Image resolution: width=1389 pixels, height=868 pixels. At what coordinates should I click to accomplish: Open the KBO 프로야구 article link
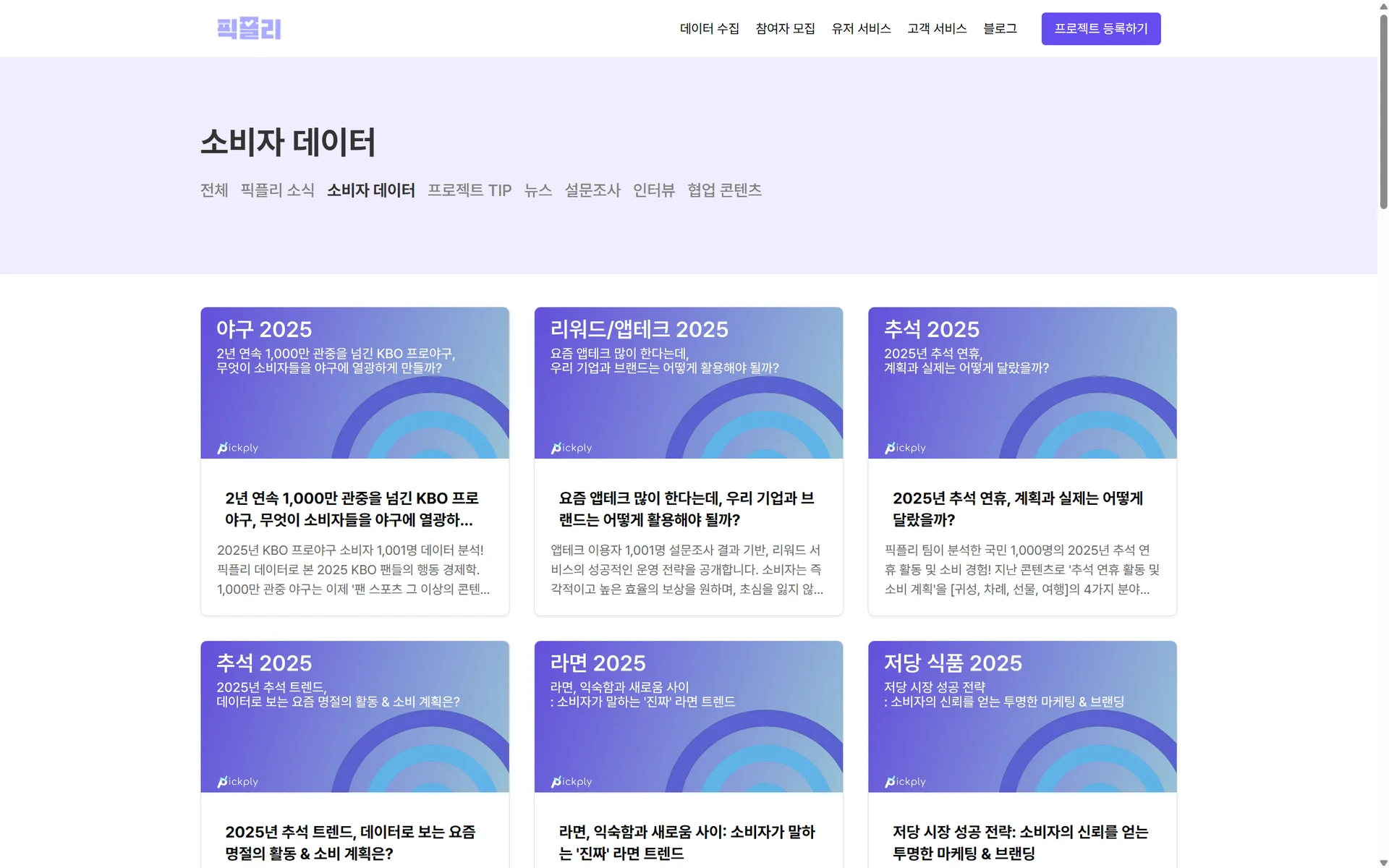coord(354,509)
